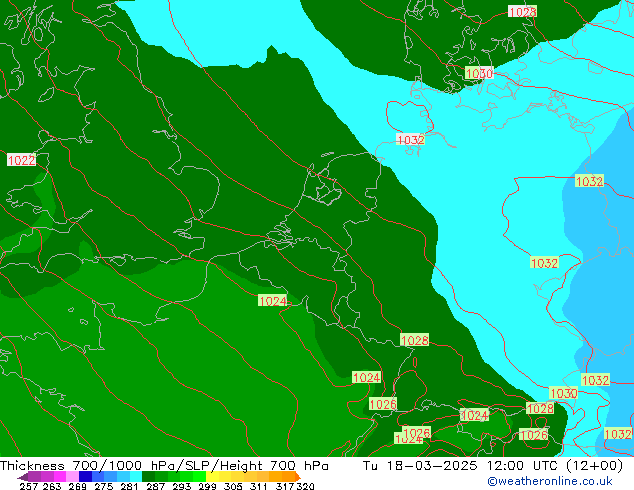Image resolution: width=634 pixels, height=490 pixels.
Task: Select the dark navy blue legend swatch
Action: (x=85, y=476)
